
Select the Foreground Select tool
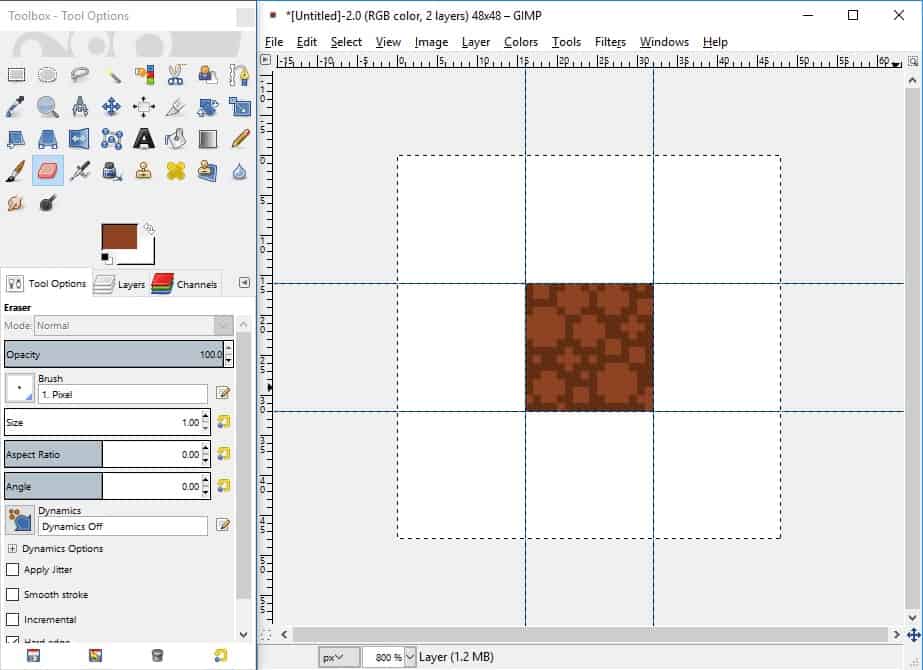pyautogui.click(x=207, y=75)
